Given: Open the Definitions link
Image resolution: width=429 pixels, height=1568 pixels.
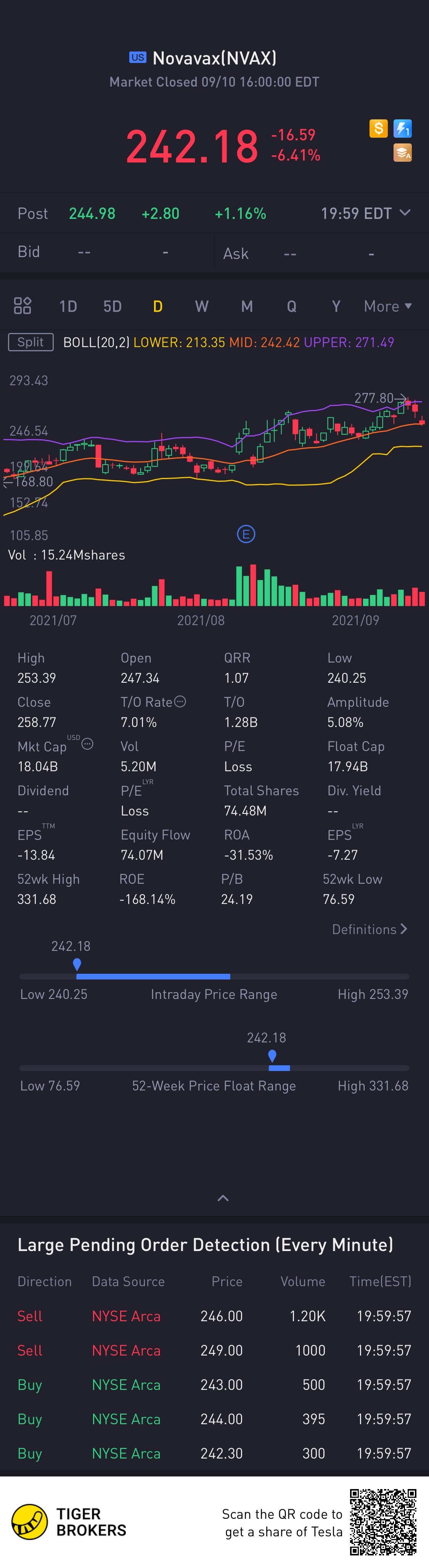Looking at the screenshot, I should tap(370, 930).
